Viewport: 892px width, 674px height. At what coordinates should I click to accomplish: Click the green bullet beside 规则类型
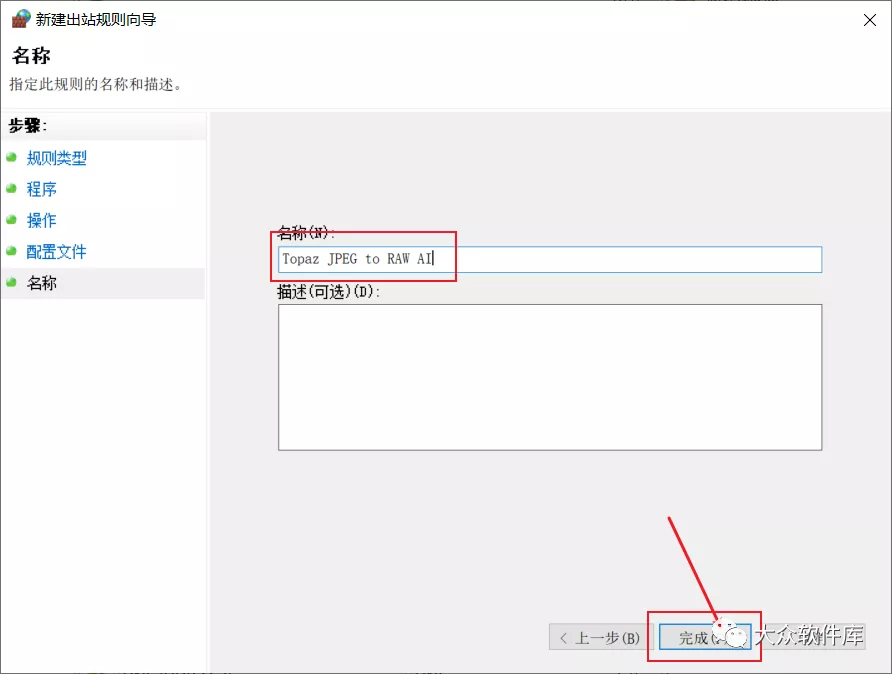pos(11,158)
